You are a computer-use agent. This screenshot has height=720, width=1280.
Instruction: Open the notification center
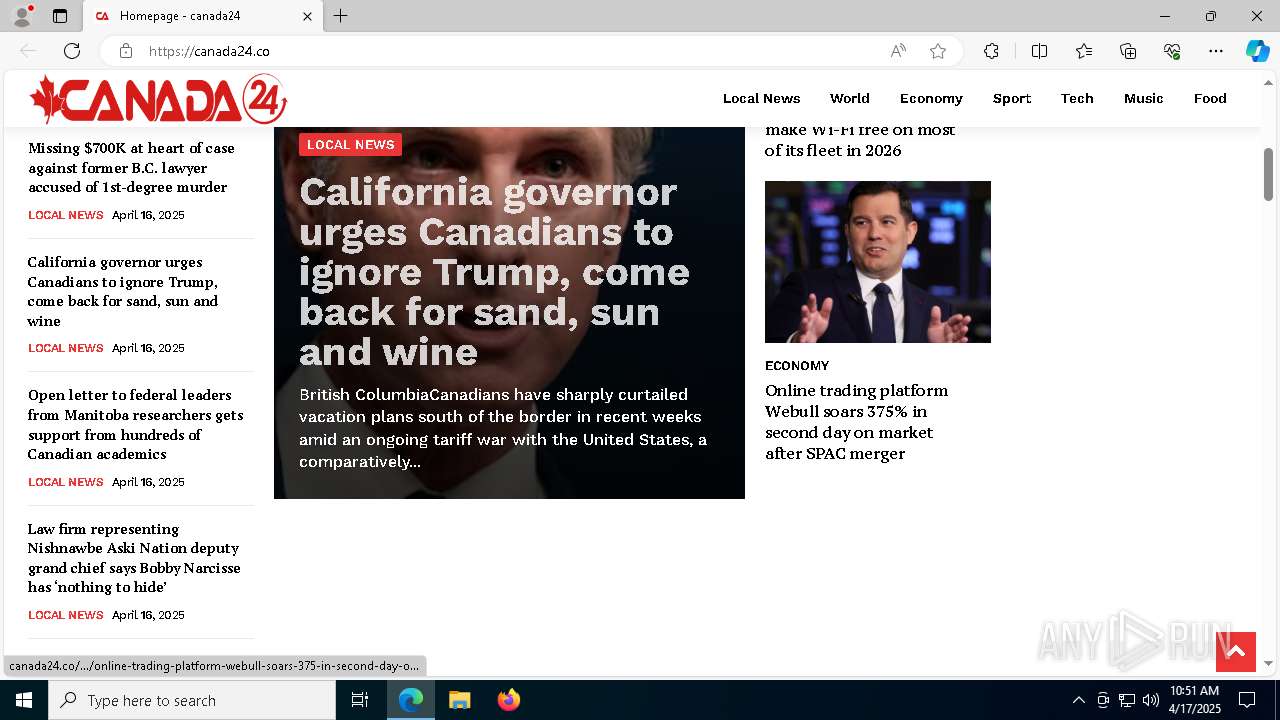[x=1247, y=700]
